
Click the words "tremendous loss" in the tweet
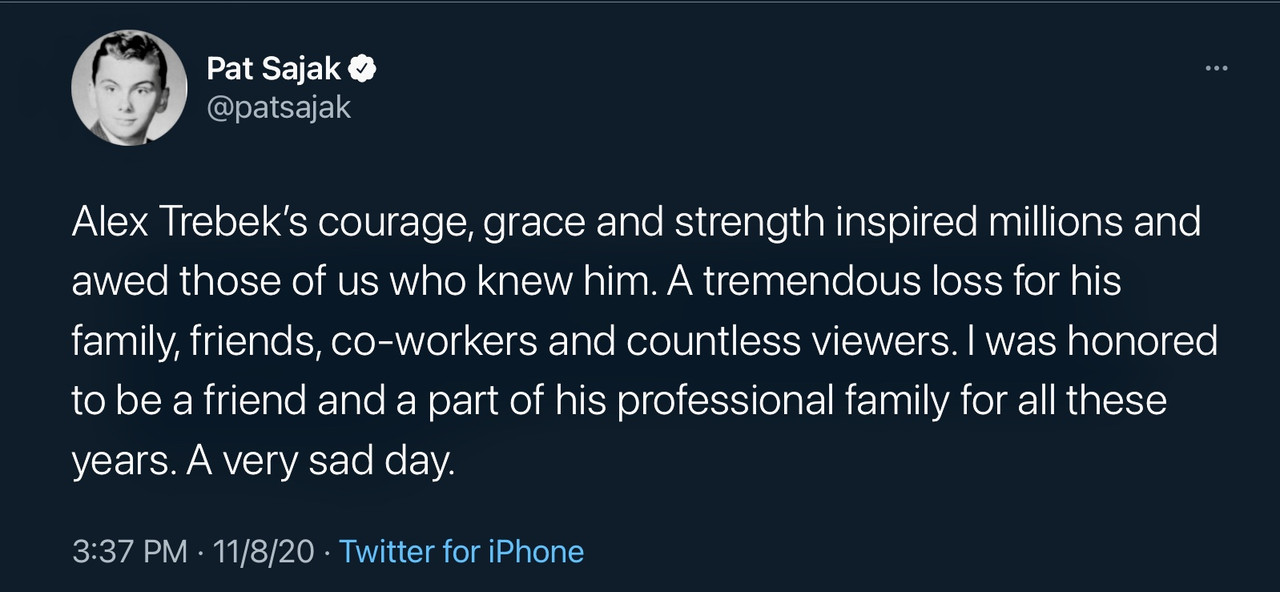coord(879,282)
